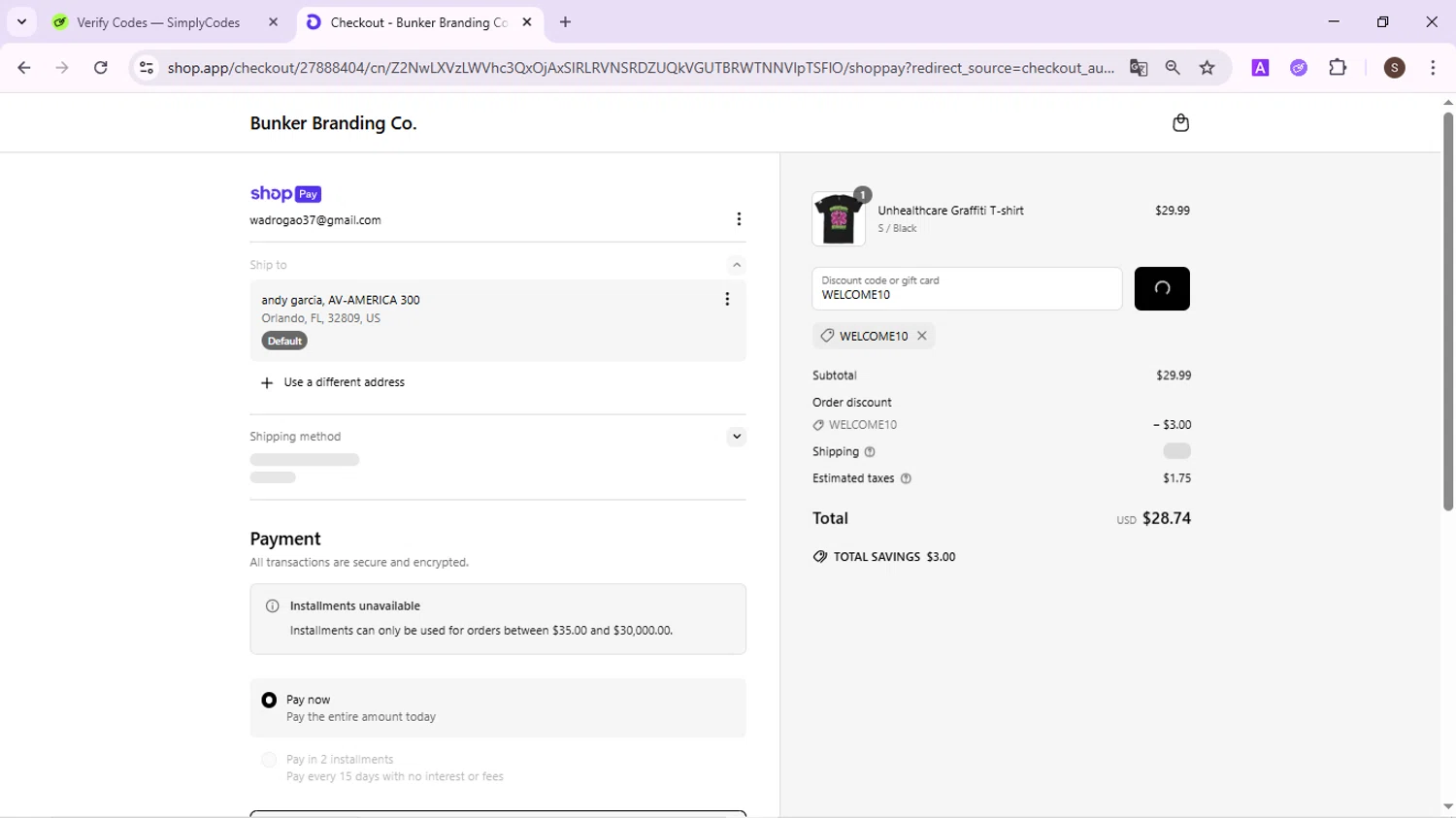Viewport: 1456px width, 818px height.
Task: Open the translate page icon
Action: coord(1139,68)
